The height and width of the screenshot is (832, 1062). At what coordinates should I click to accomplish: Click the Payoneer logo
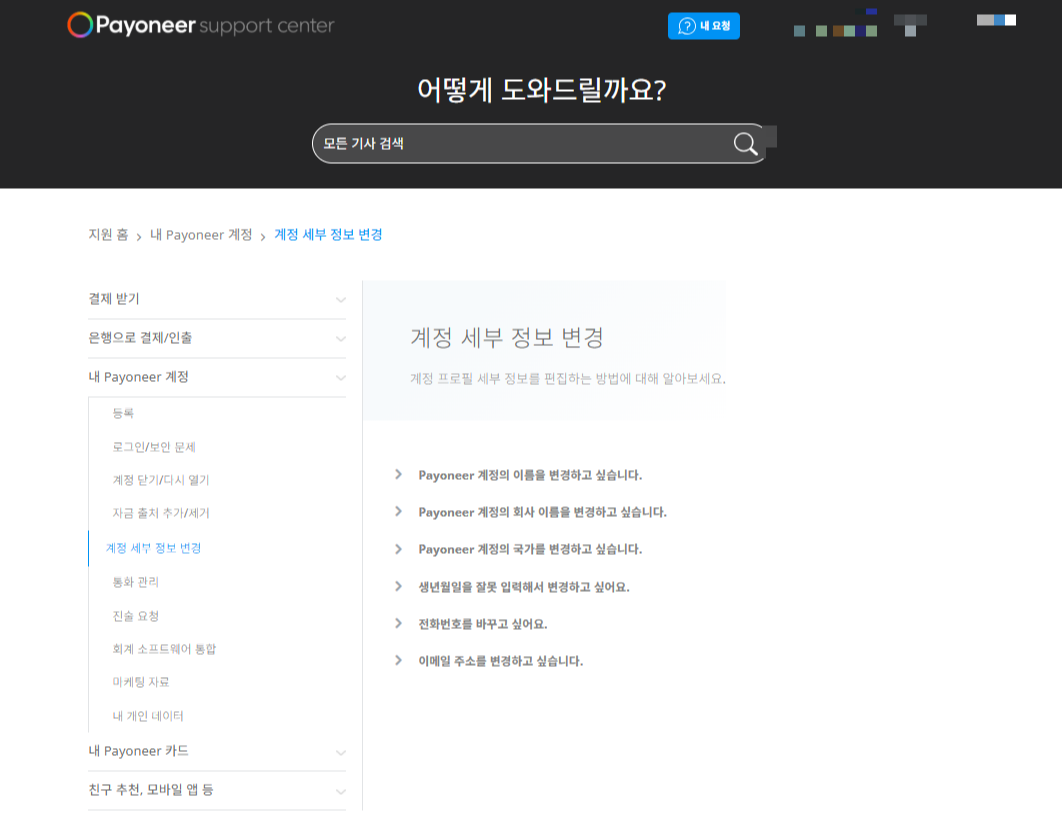click(200, 25)
